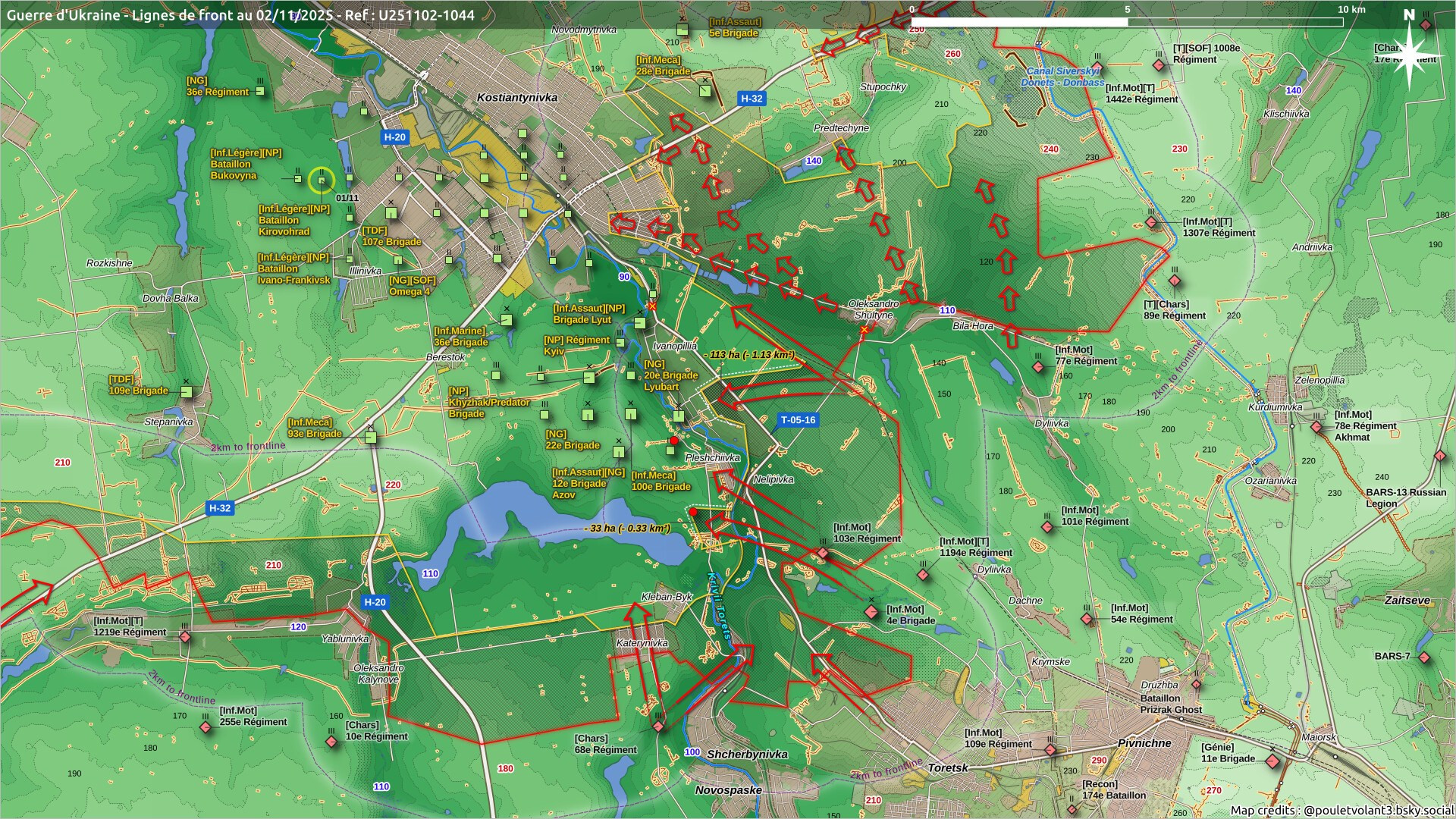The width and height of the screenshot is (1456, 819).
Task: Click the blue 90 route badge
Action: (x=624, y=277)
